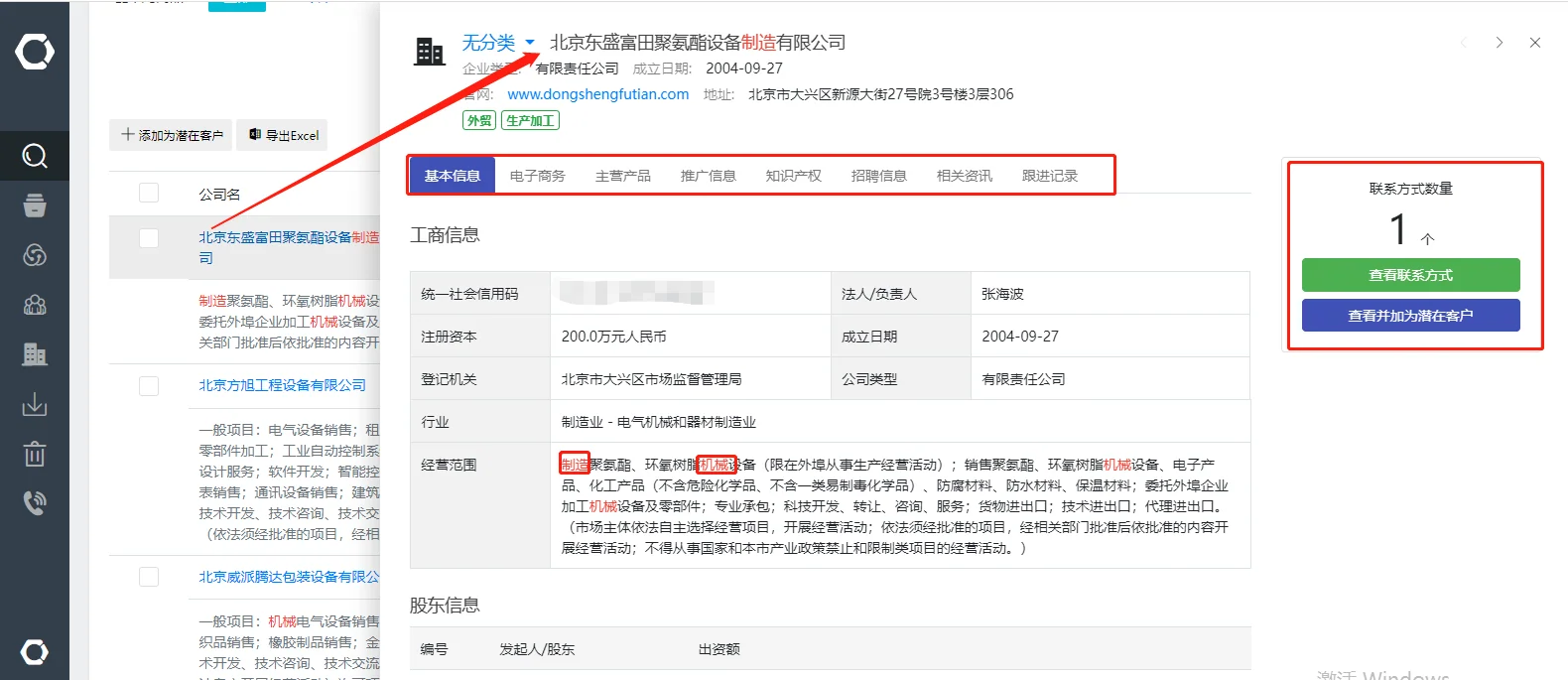The height and width of the screenshot is (680, 1568).
Task: Open the contacts group sidebar icon
Action: (x=35, y=305)
